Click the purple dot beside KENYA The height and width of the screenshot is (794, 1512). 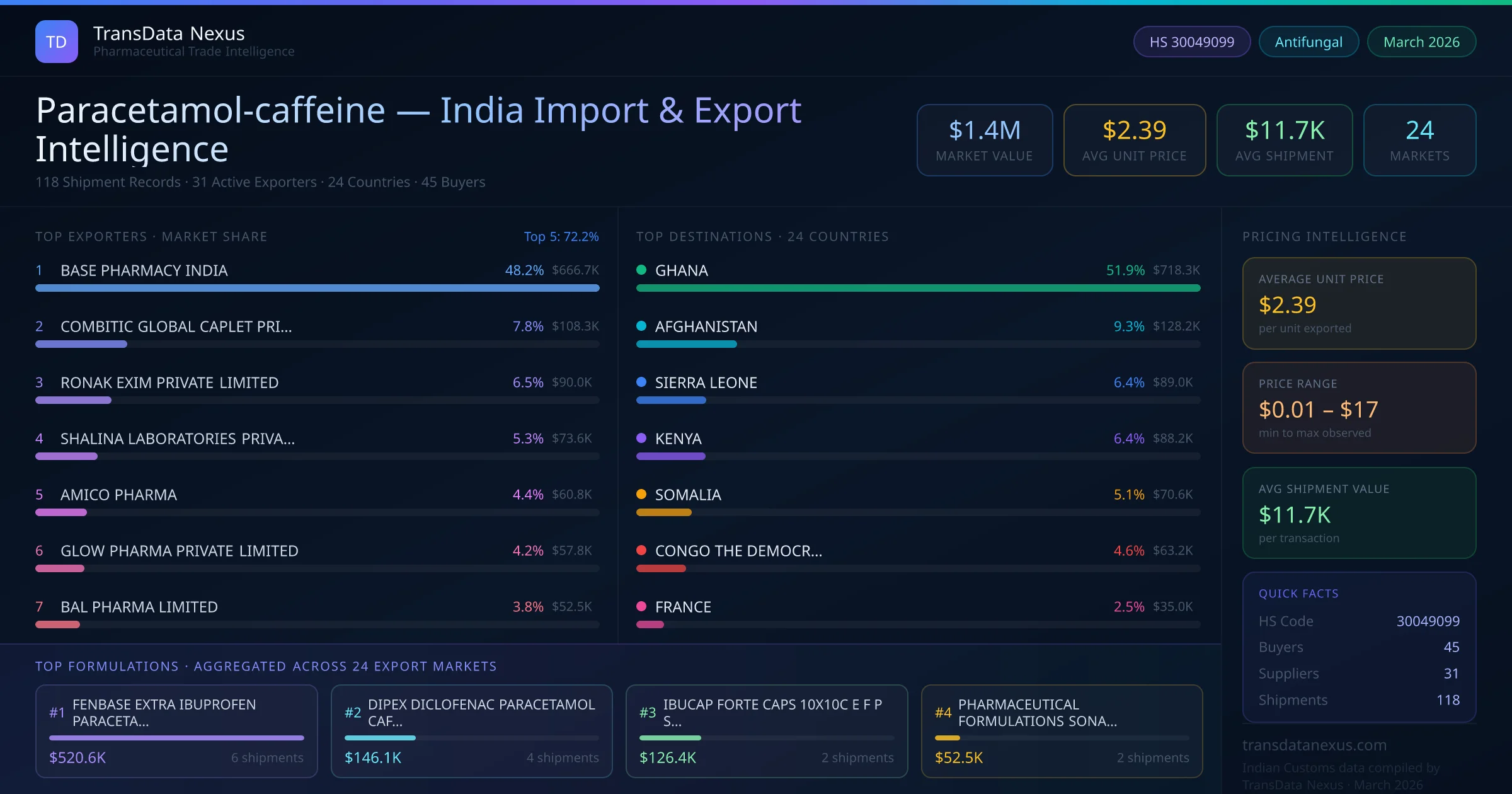(641, 438)
